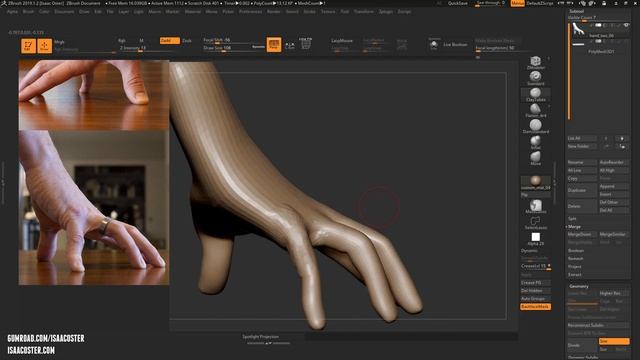Expand the Project section

click(575, 267)
